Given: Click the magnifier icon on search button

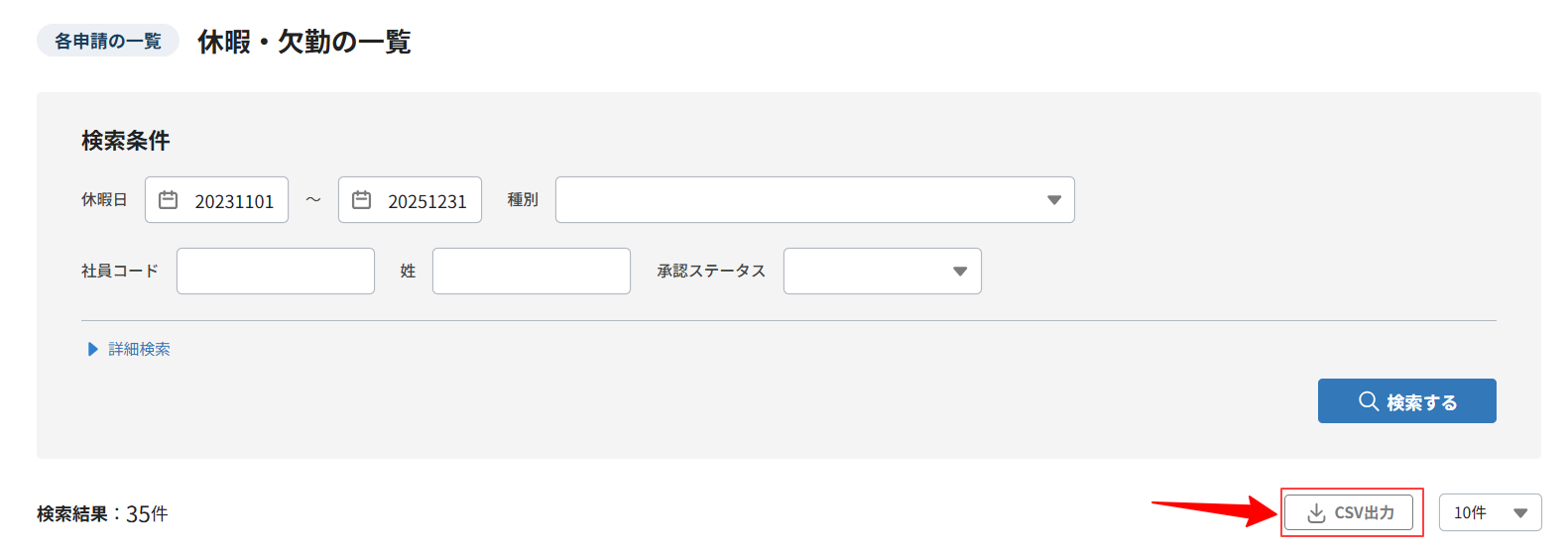Looking at the screenshot, I should click(x=1369, y=401).
